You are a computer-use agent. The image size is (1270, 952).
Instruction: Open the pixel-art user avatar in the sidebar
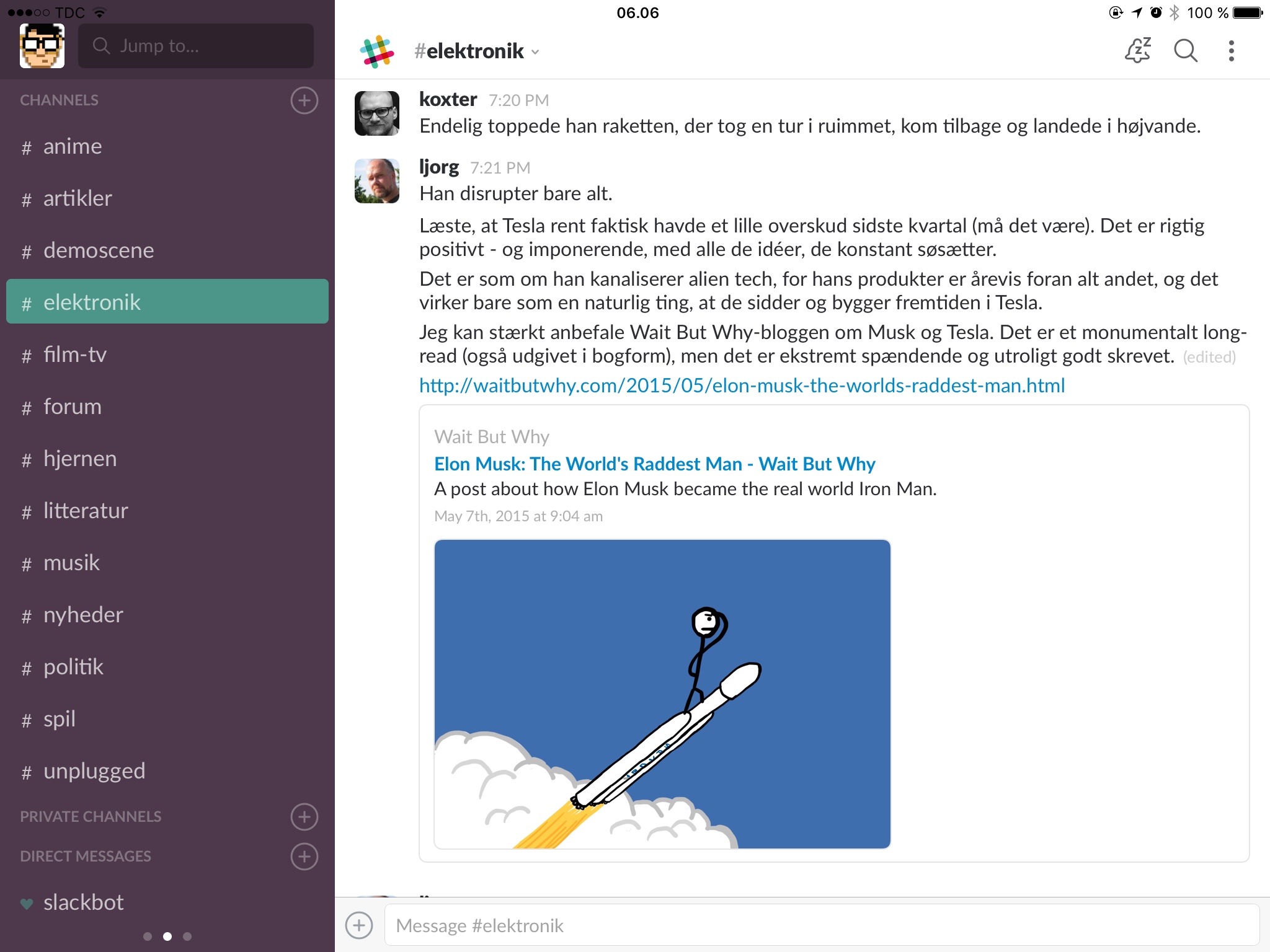tap(42, 46)
